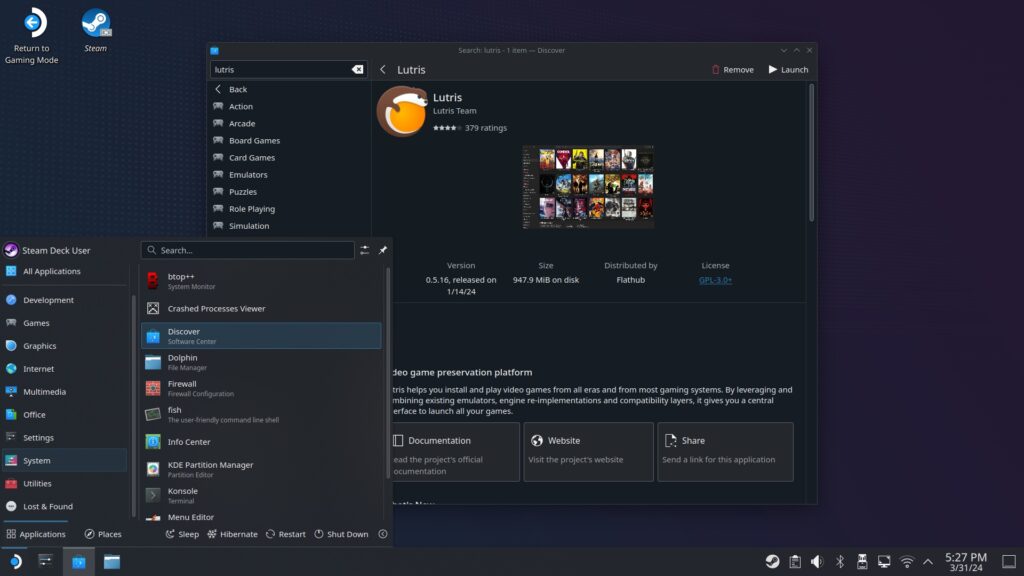Open the Website card for Lutris

pyautogui.click(x=588, y=452)
